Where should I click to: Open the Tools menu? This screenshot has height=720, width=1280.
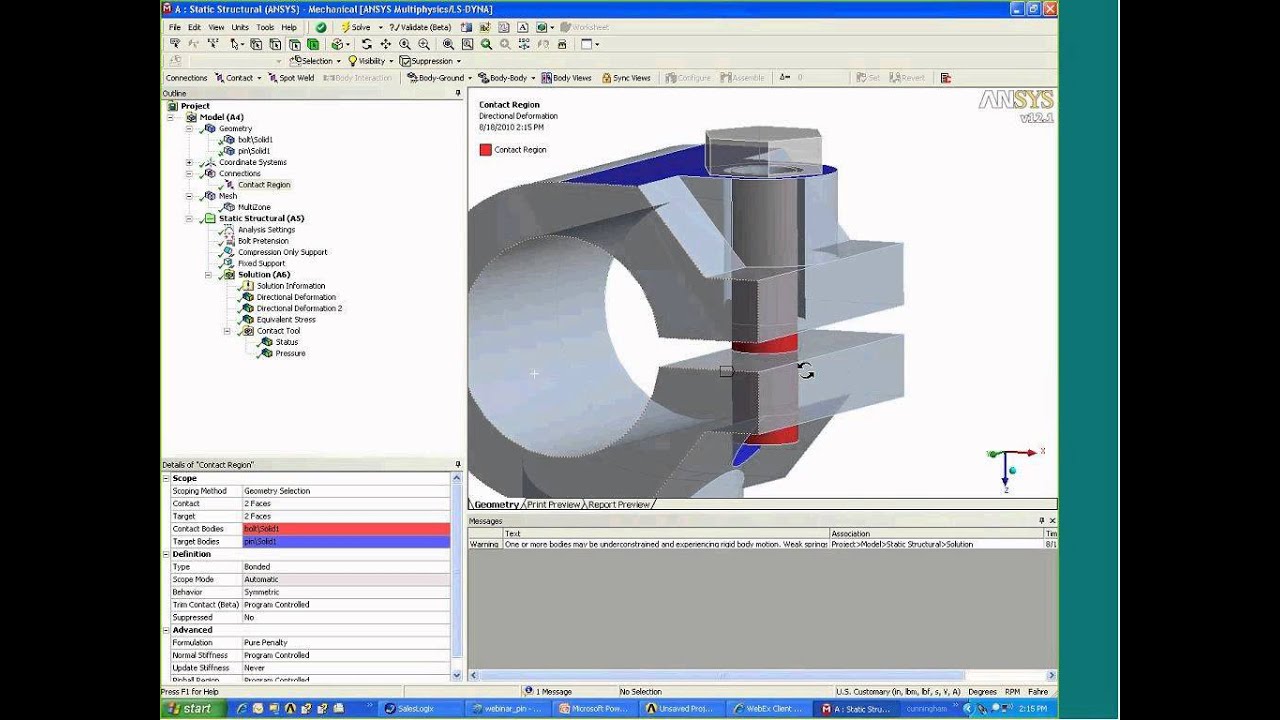[x=265, y=27]
